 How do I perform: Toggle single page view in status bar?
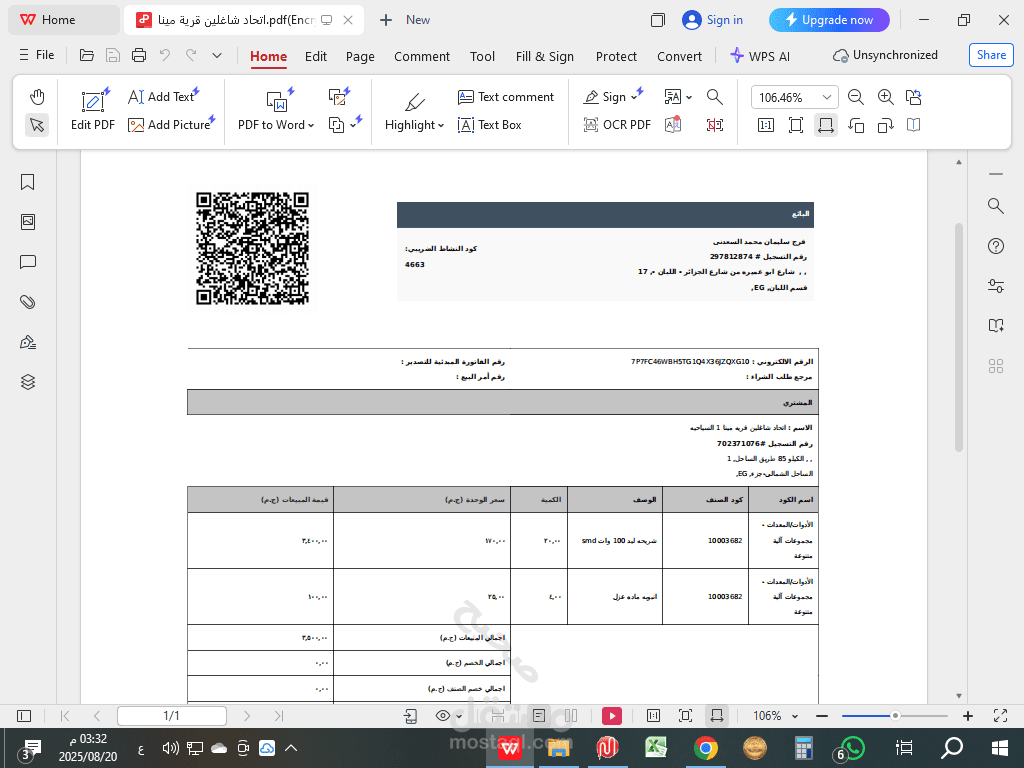(x=539, y=716)
